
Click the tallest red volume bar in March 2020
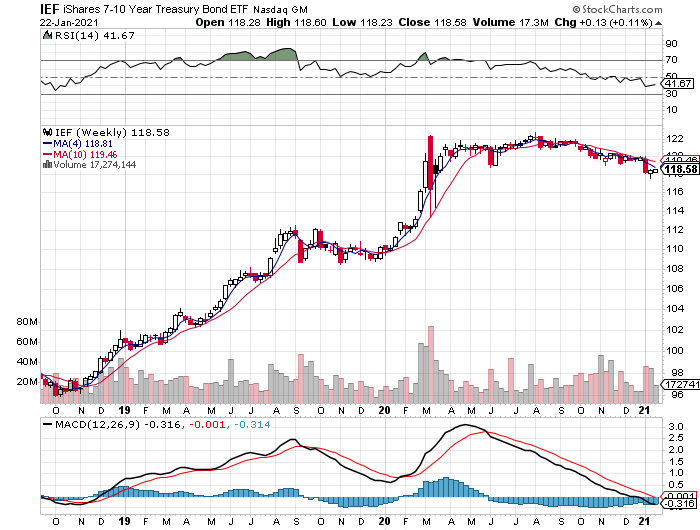[431, 364]
